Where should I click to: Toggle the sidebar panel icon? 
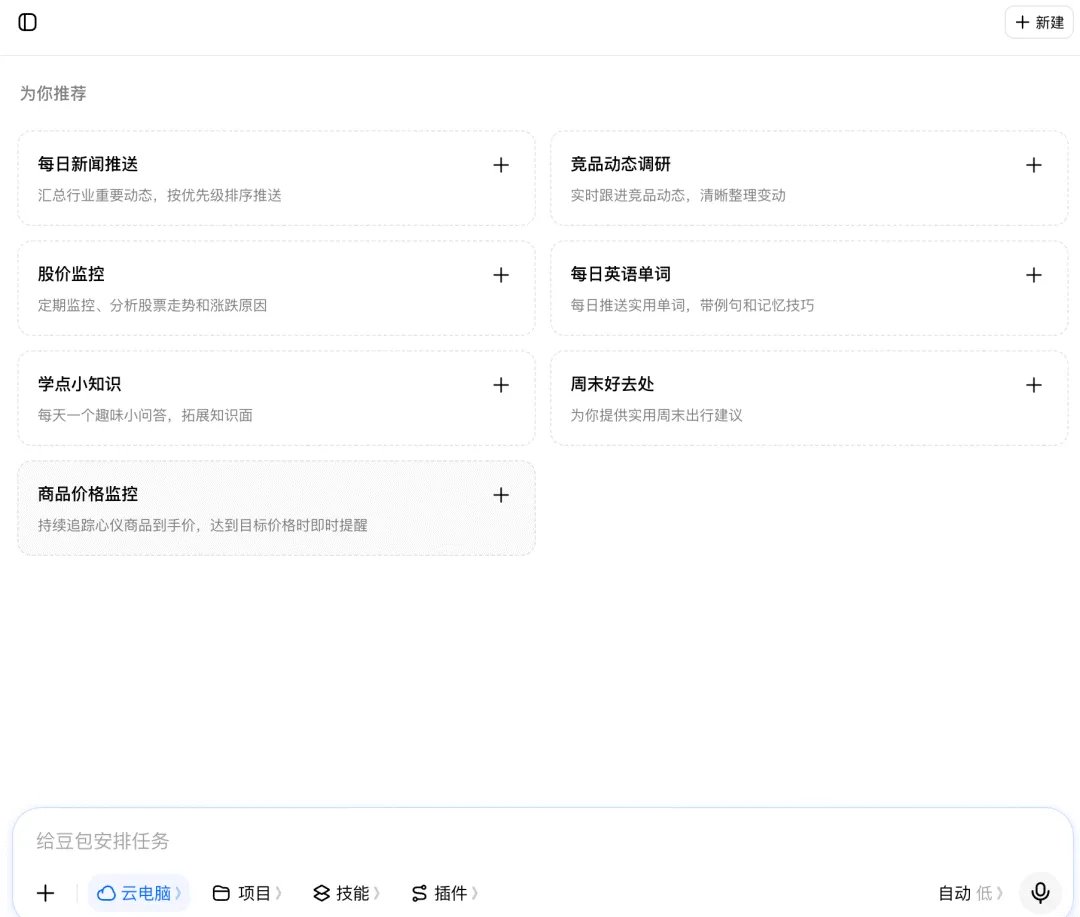[x=28, y=22]
